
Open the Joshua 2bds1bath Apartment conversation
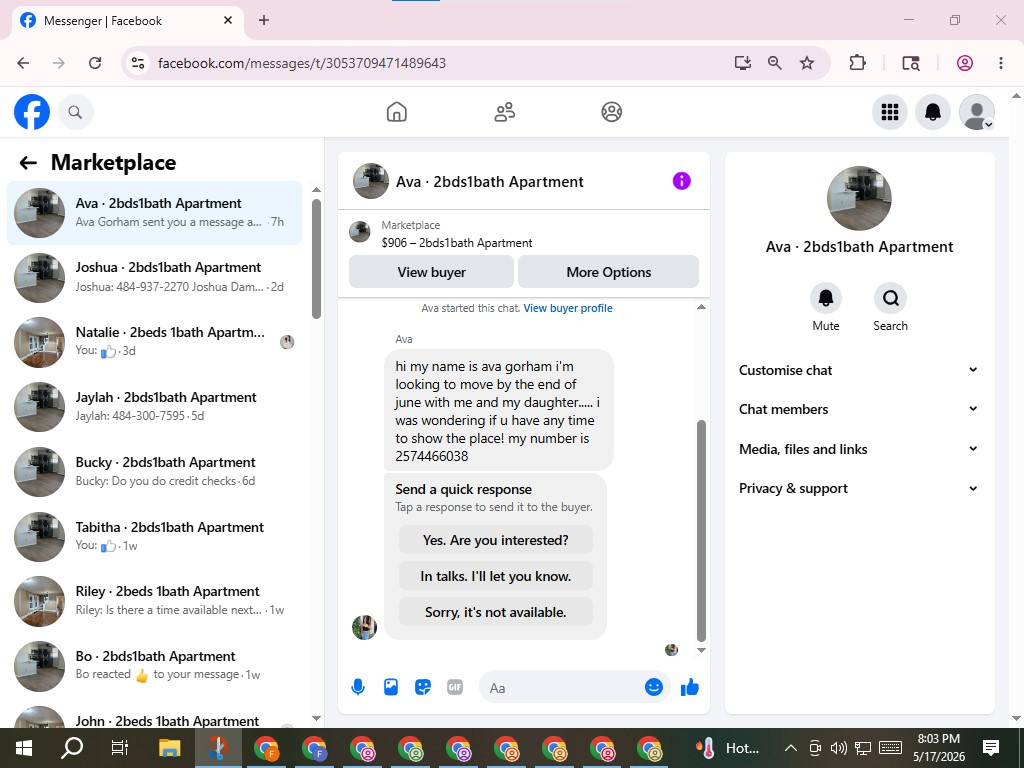point(154,277)
